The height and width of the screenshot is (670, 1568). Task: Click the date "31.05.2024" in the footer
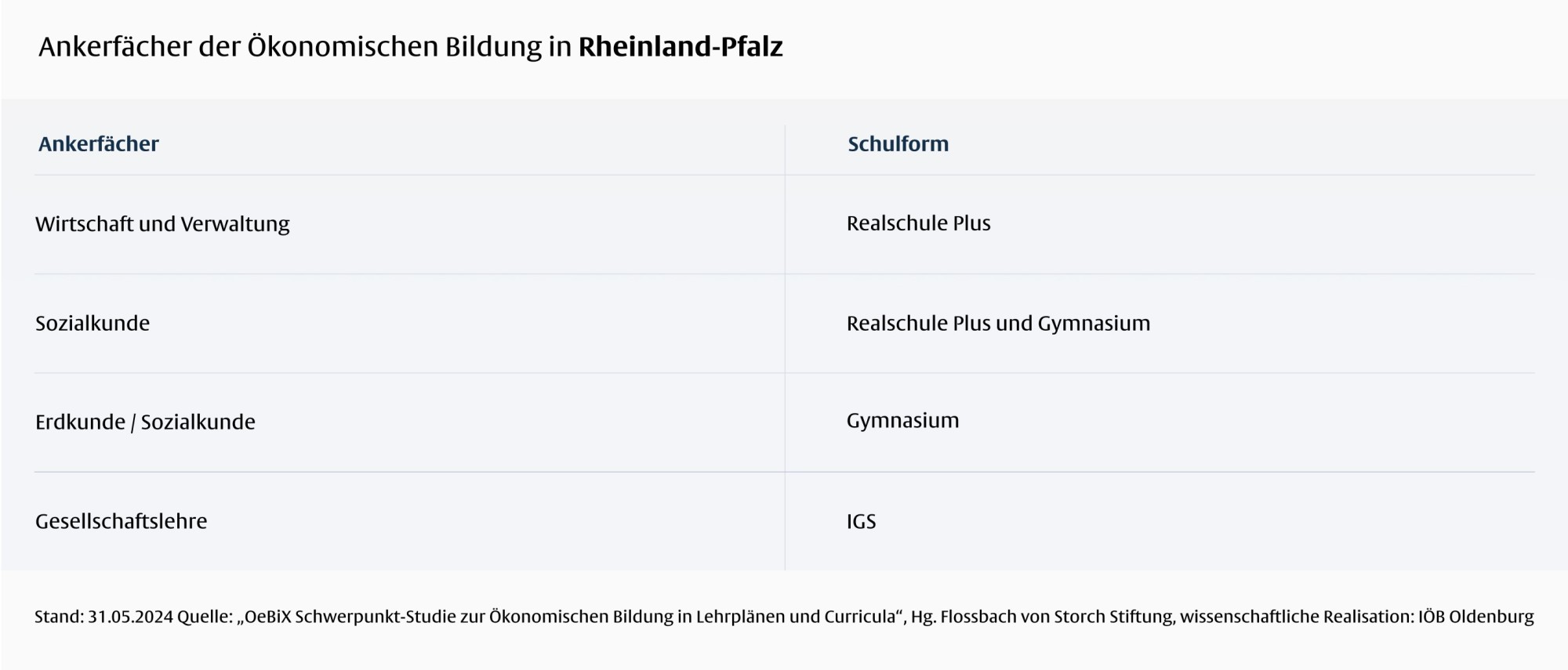click(130, 617)
